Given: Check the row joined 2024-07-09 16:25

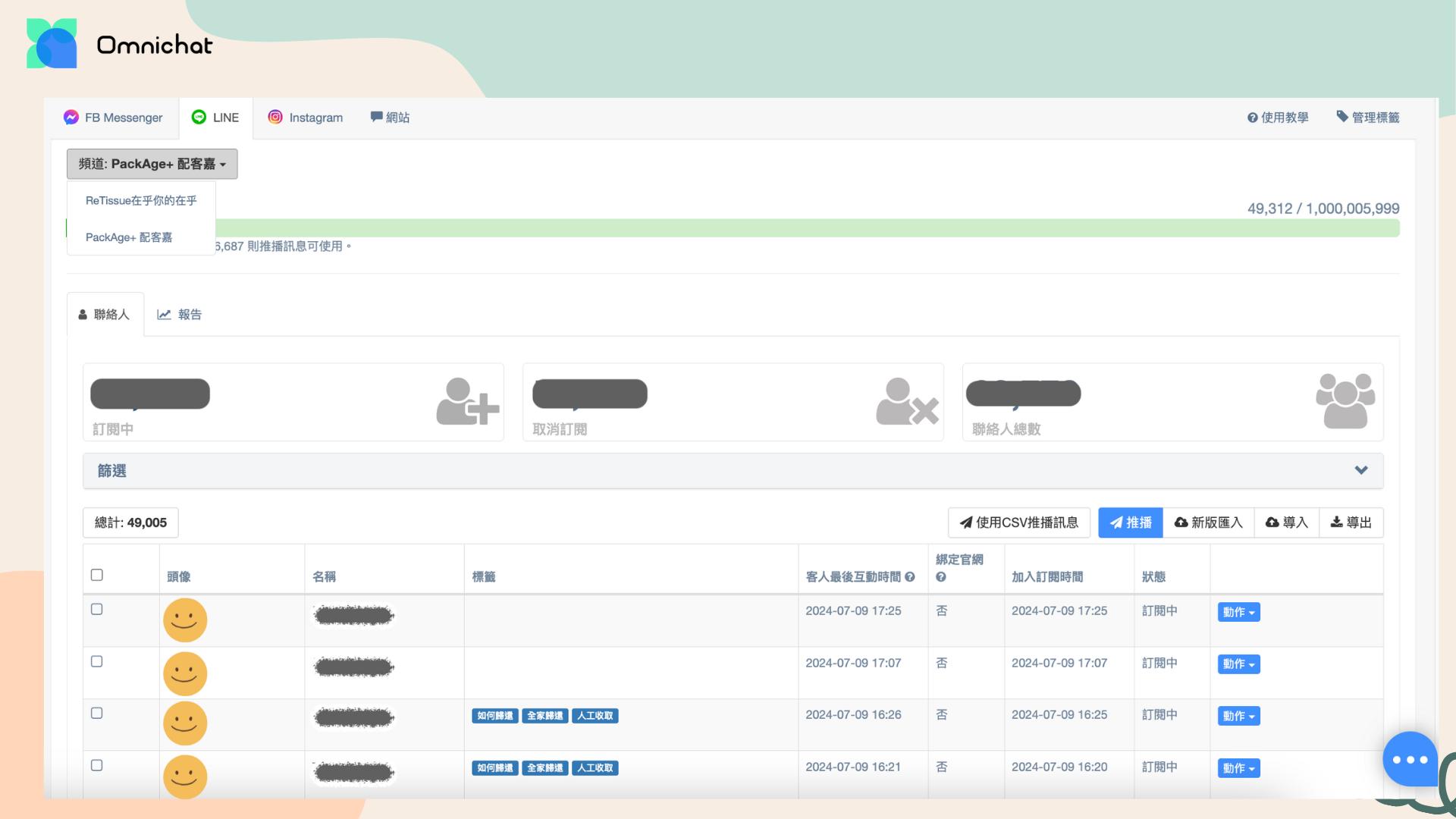Looking at the screenshot, I should (x=97, y=713).
